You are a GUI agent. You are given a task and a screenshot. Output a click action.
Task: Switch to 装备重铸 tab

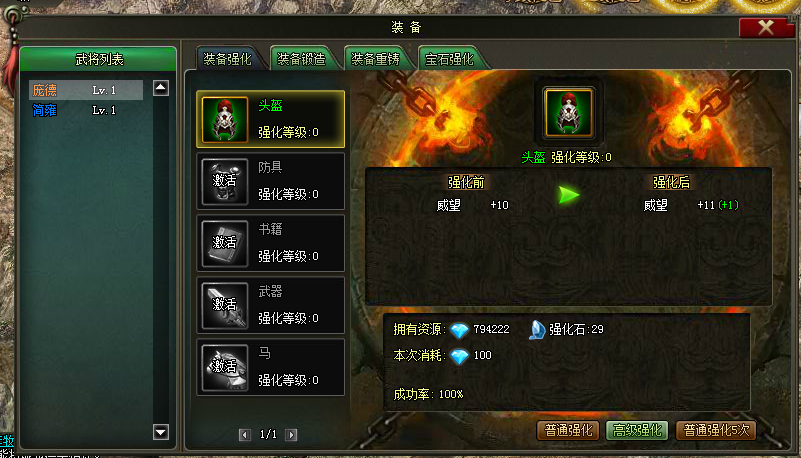tap(376, 59)
